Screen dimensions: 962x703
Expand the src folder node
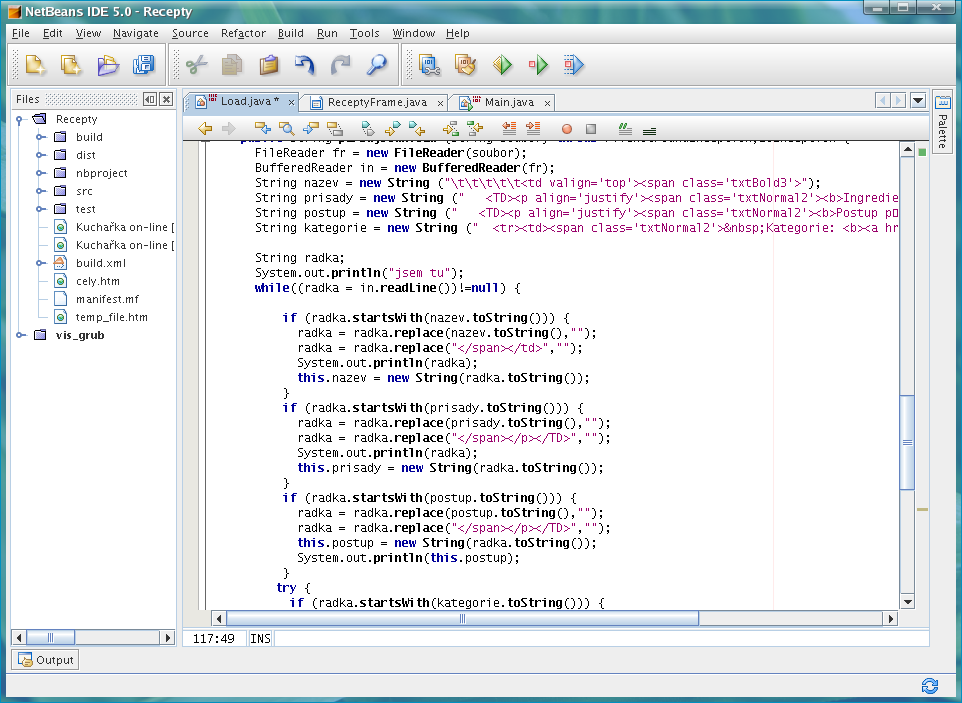click(41, 191)
